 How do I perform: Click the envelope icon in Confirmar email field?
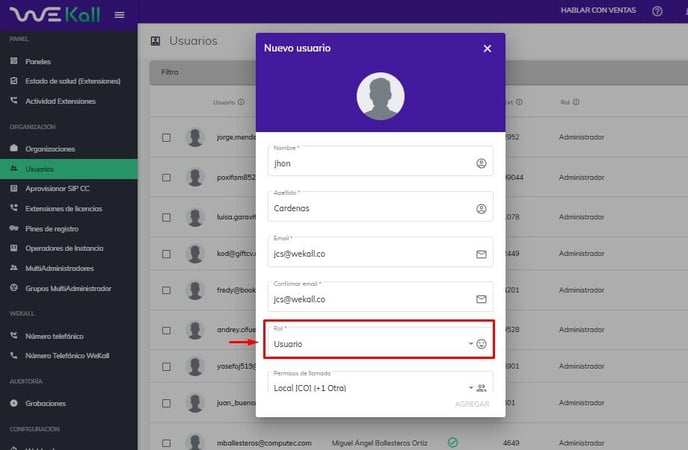[x=481, y=299]
